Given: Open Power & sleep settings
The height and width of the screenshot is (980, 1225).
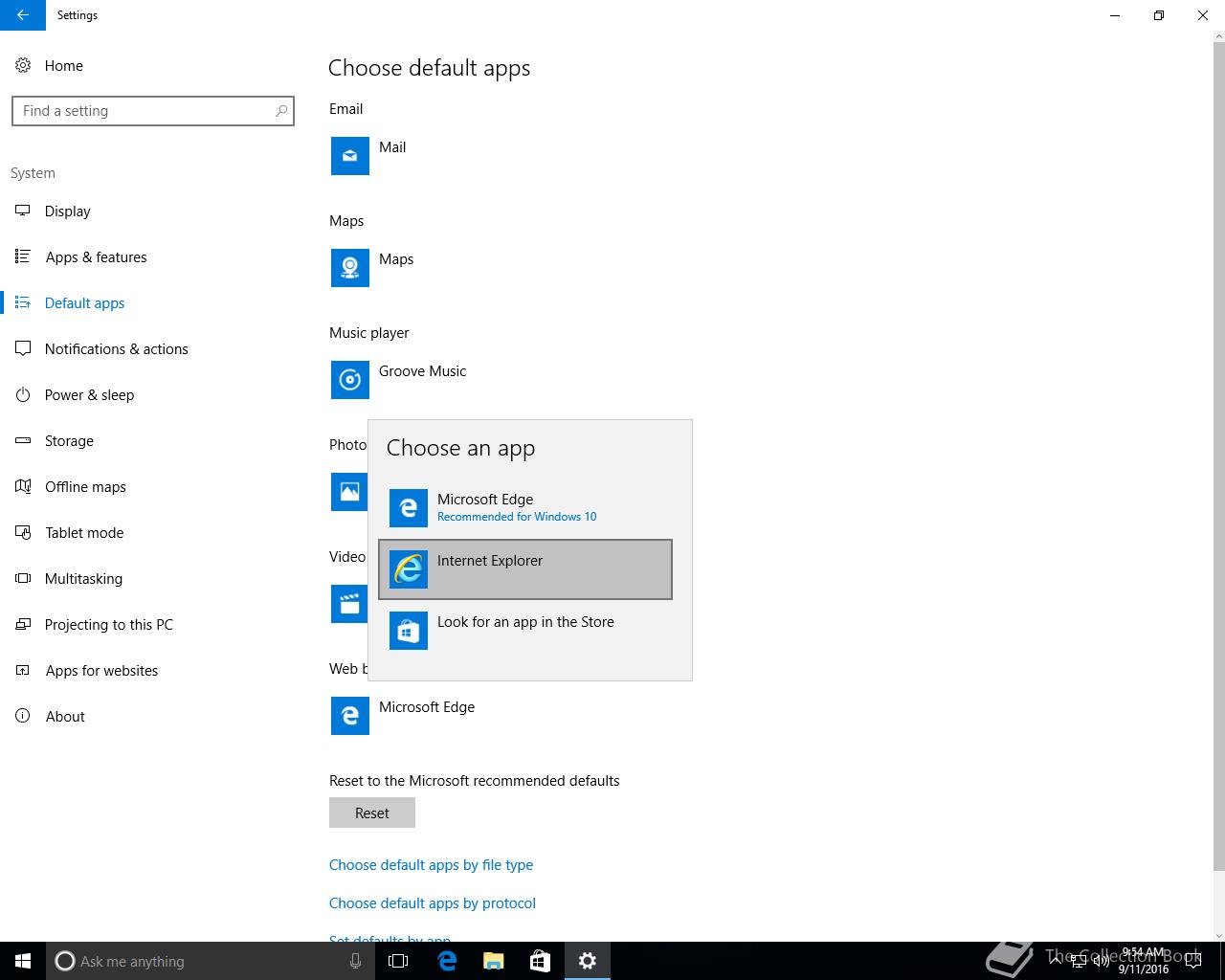Looking at the screenshot, I should click(153, 395).
